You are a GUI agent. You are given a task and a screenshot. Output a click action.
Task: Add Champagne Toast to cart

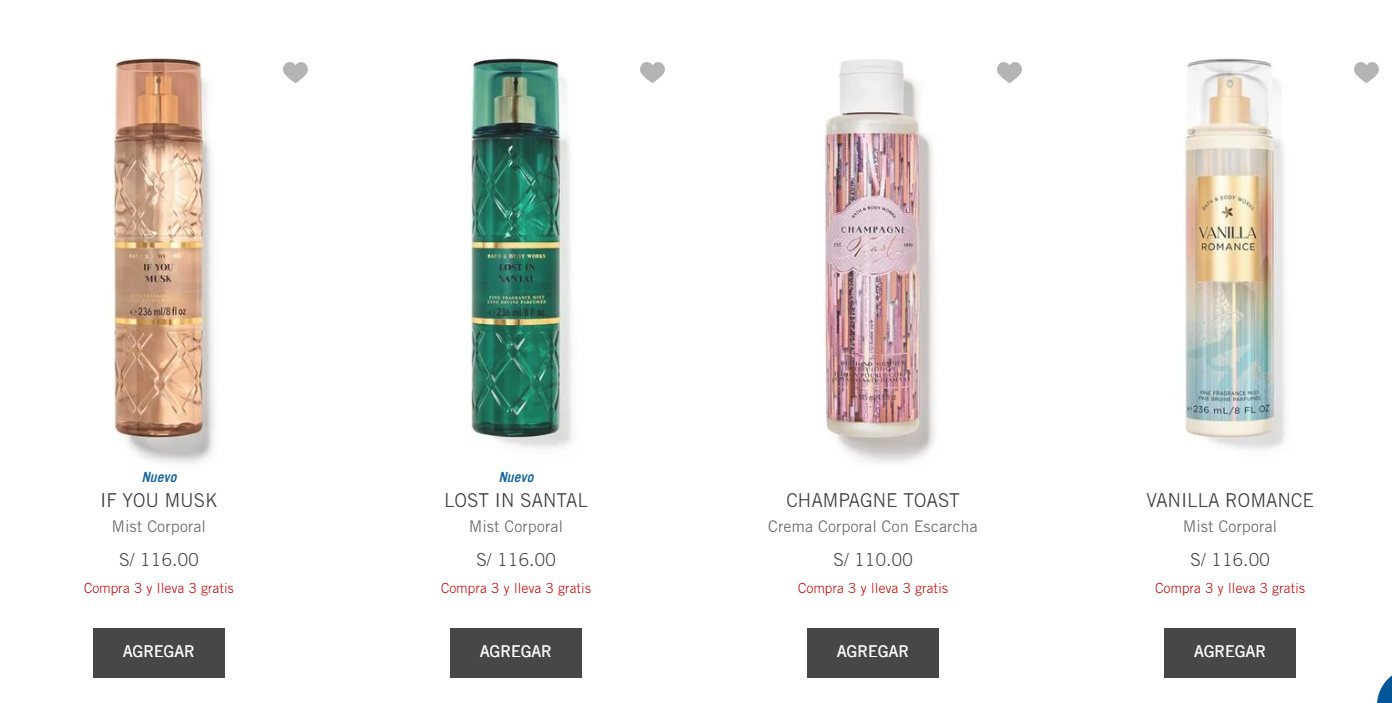[873, 653]
